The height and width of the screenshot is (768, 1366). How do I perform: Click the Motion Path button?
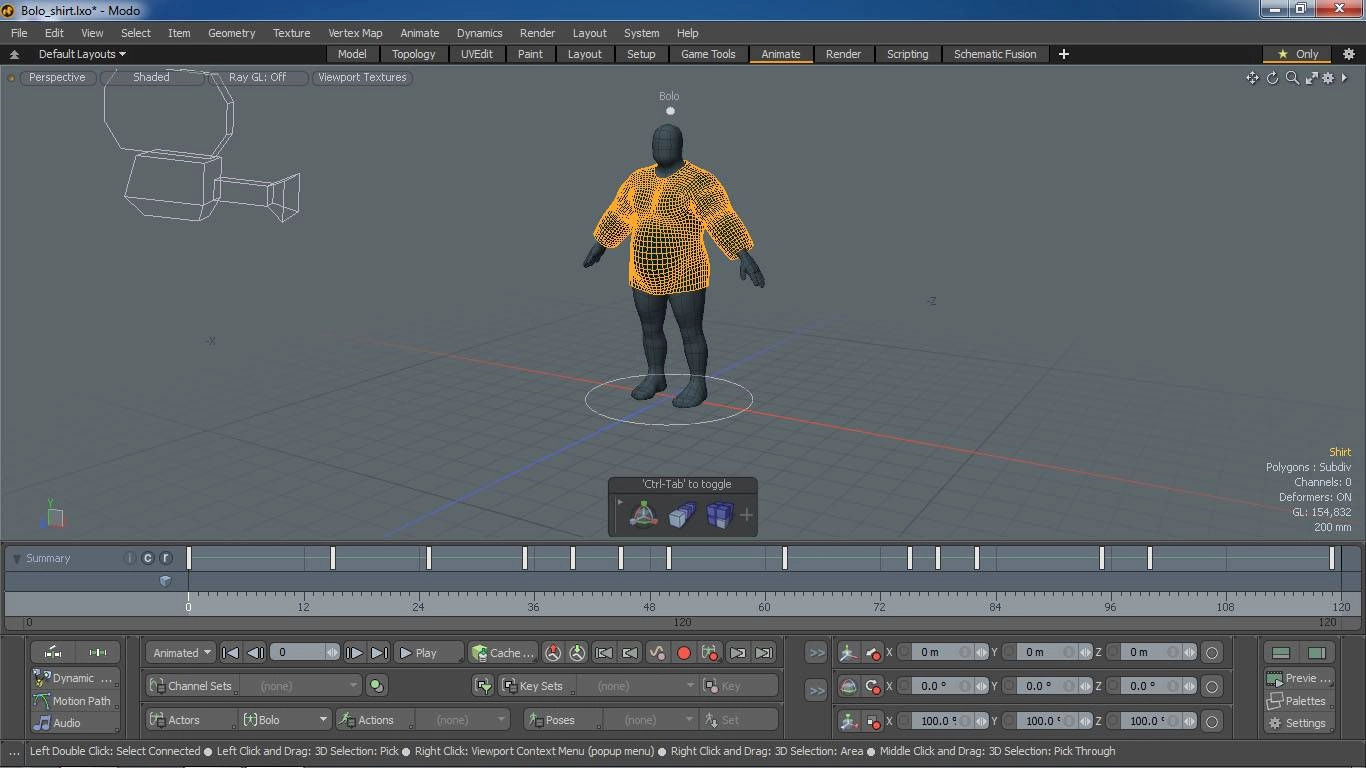[x=74, y=701]
